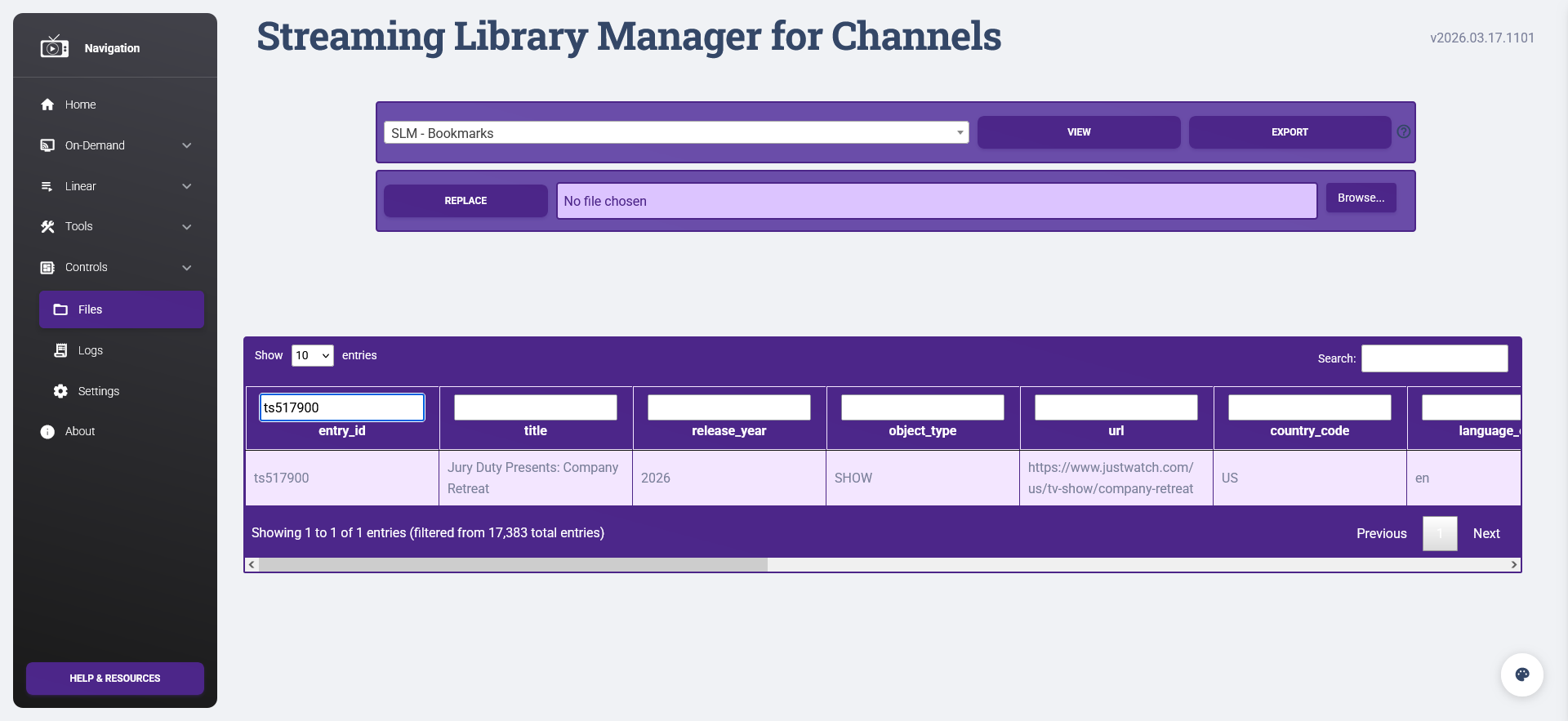Open the Show entries count dropdown
Screen dimensions: 1568x721
[x=312, y=355]
